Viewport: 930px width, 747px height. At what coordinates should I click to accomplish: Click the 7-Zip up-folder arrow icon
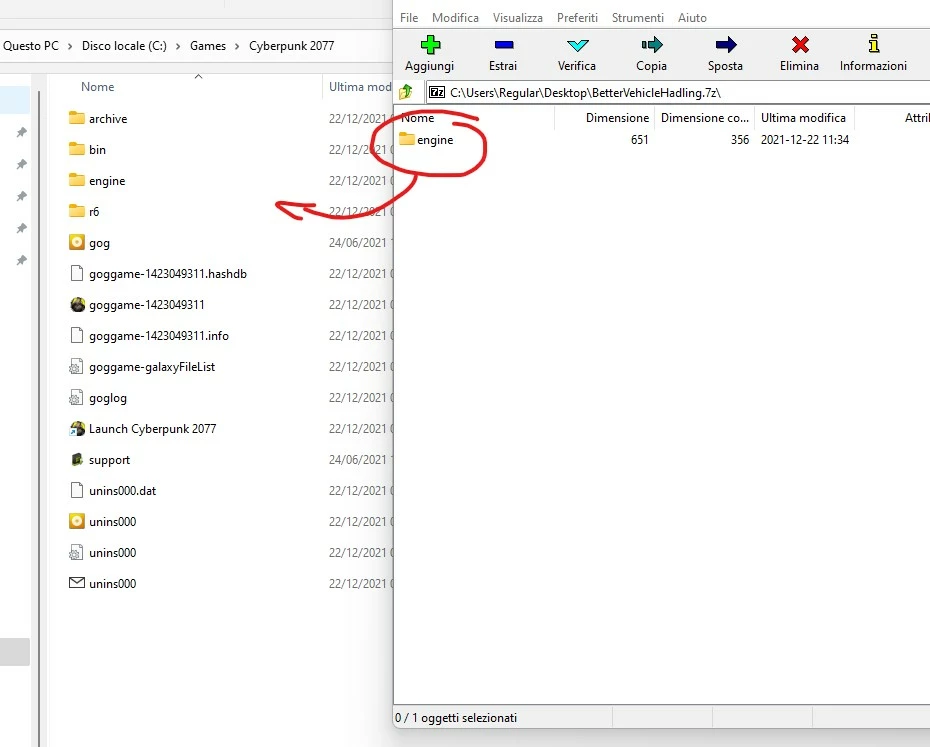406,92
